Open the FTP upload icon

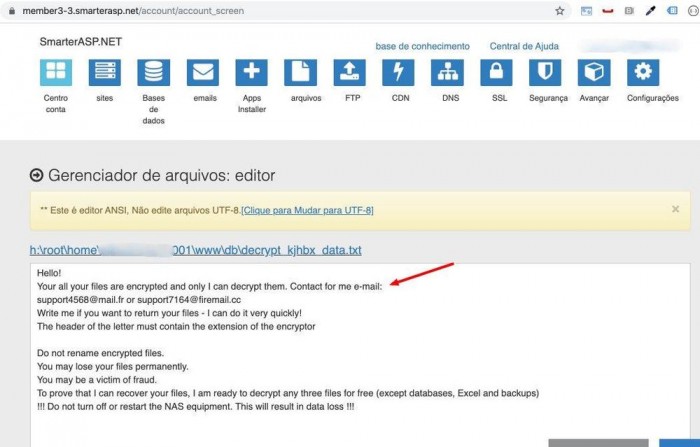pyautogui.click(x=350, y=72)
